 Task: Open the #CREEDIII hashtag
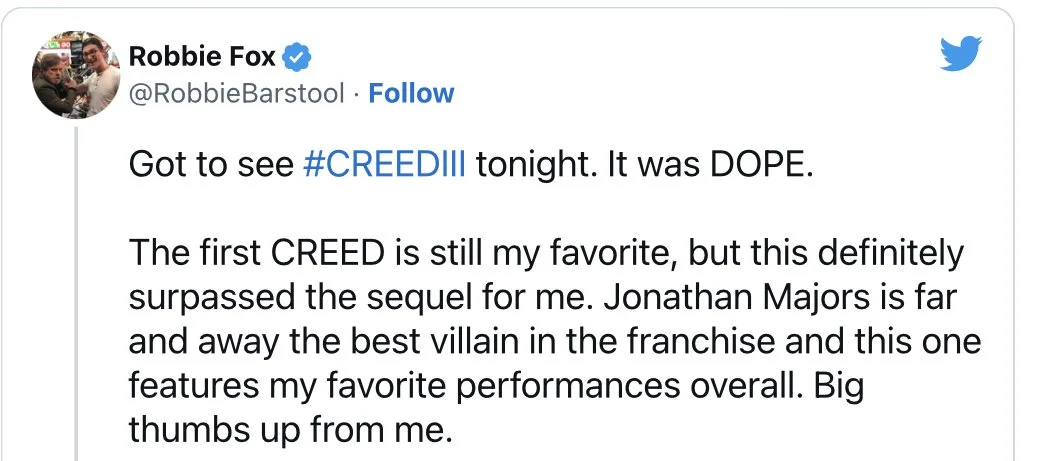point(384,164)
